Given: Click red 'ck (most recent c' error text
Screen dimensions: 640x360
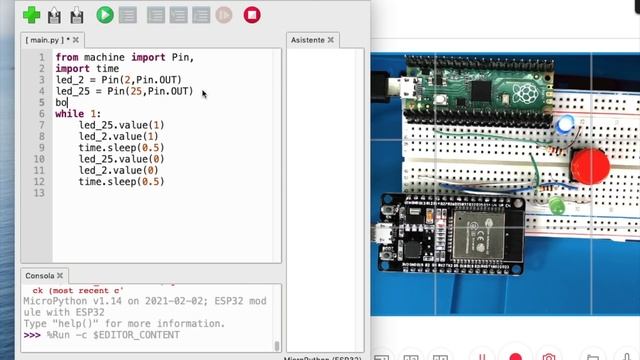Looking at the screenshot, I should coord(78,291).
